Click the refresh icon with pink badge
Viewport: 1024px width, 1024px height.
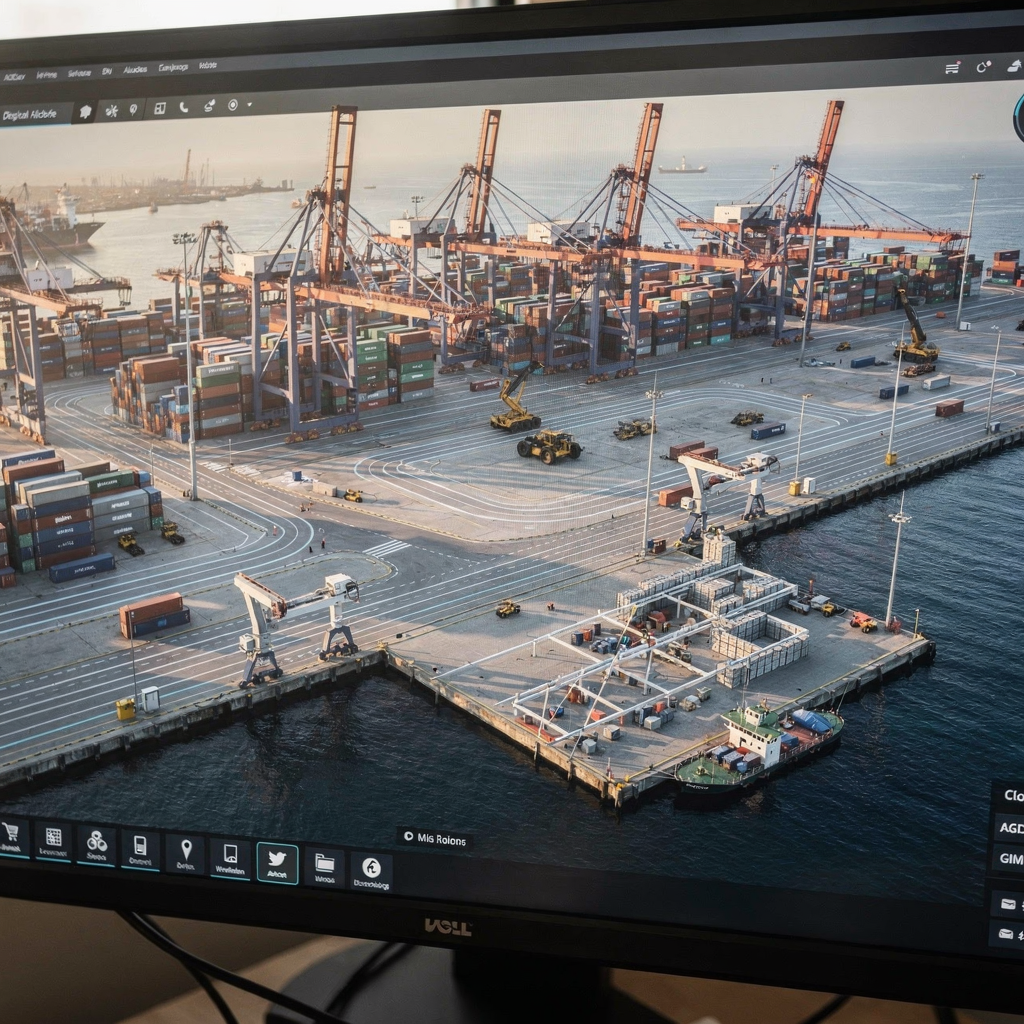[x=982, y=66]
